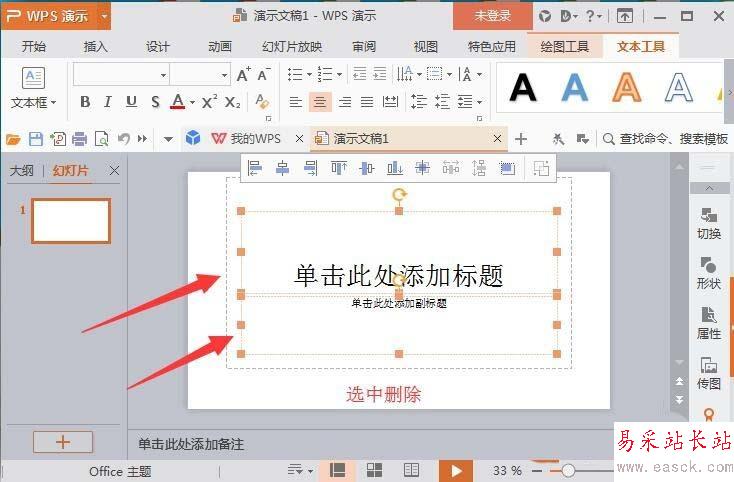734x482 pixels.
Task: Switch to 大纲 outline pane
Action: click(x=22, y=171)
